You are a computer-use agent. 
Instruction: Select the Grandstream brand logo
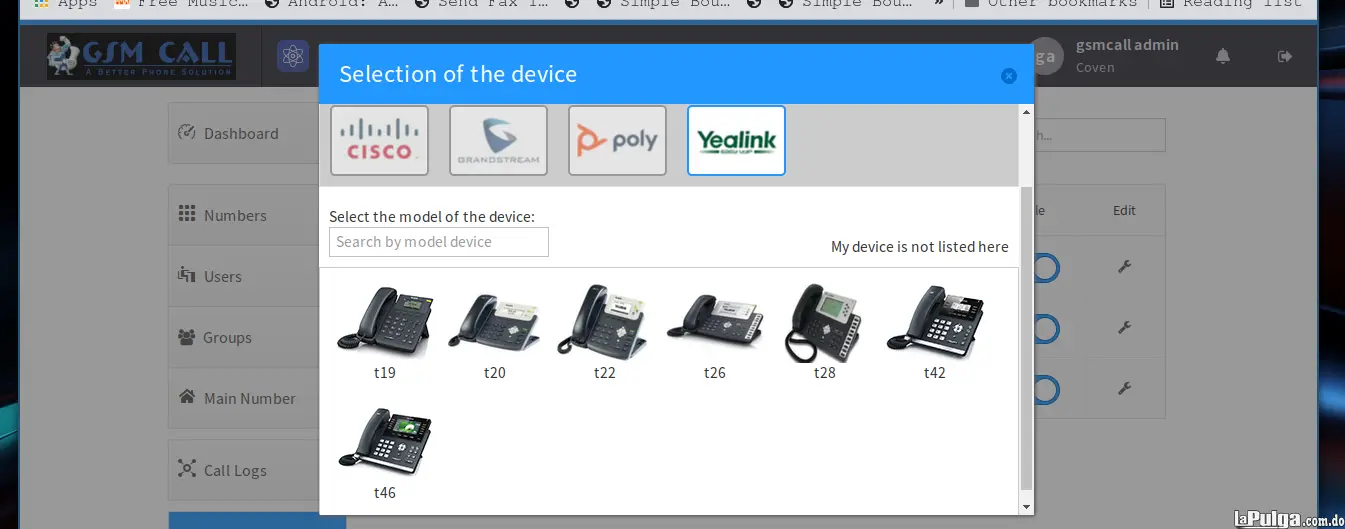(498, 141)
